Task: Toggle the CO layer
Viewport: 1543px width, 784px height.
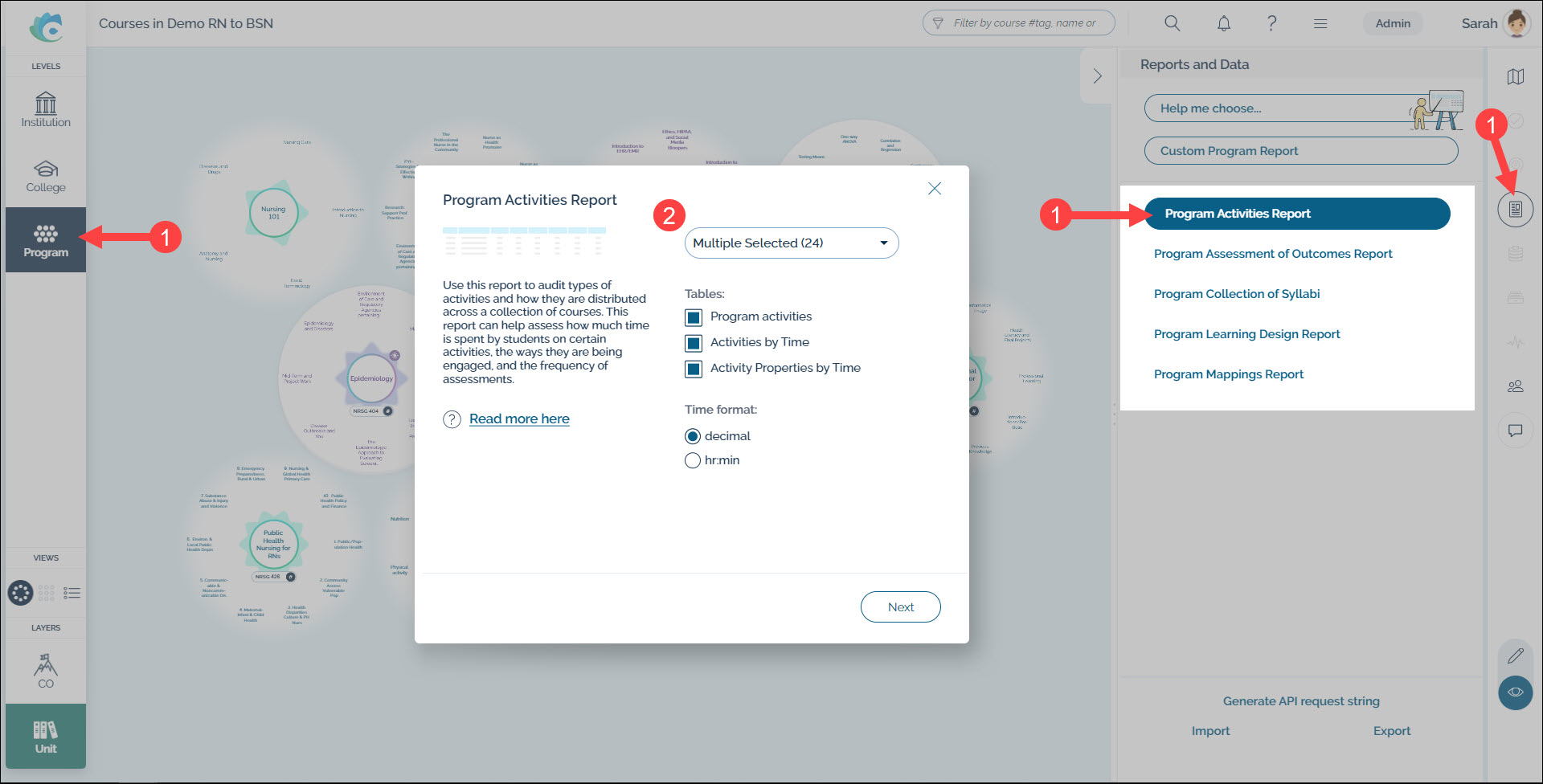Action: point(46,672)
